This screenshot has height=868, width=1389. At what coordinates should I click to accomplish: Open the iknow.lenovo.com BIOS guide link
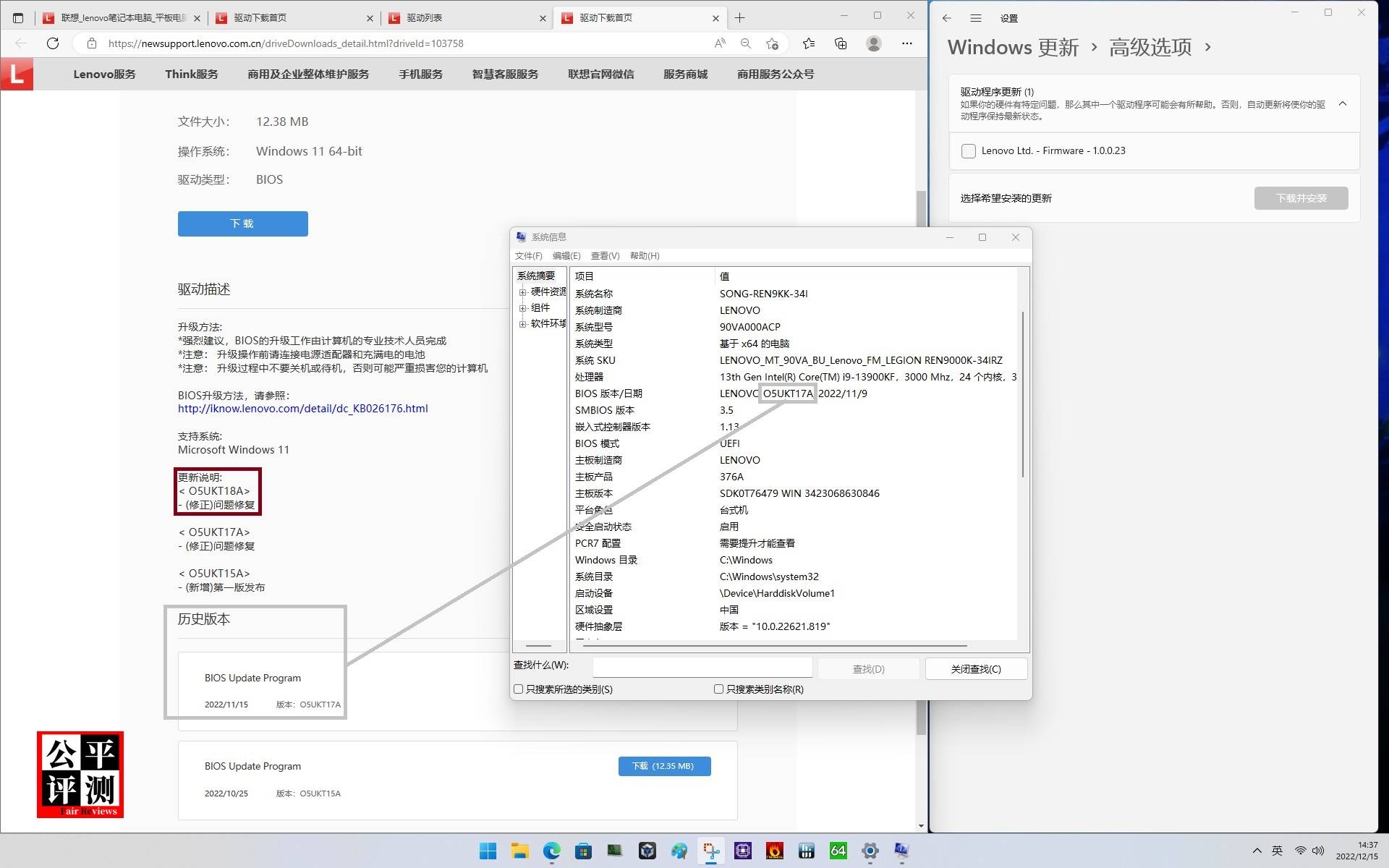click(x=302, y=409)
